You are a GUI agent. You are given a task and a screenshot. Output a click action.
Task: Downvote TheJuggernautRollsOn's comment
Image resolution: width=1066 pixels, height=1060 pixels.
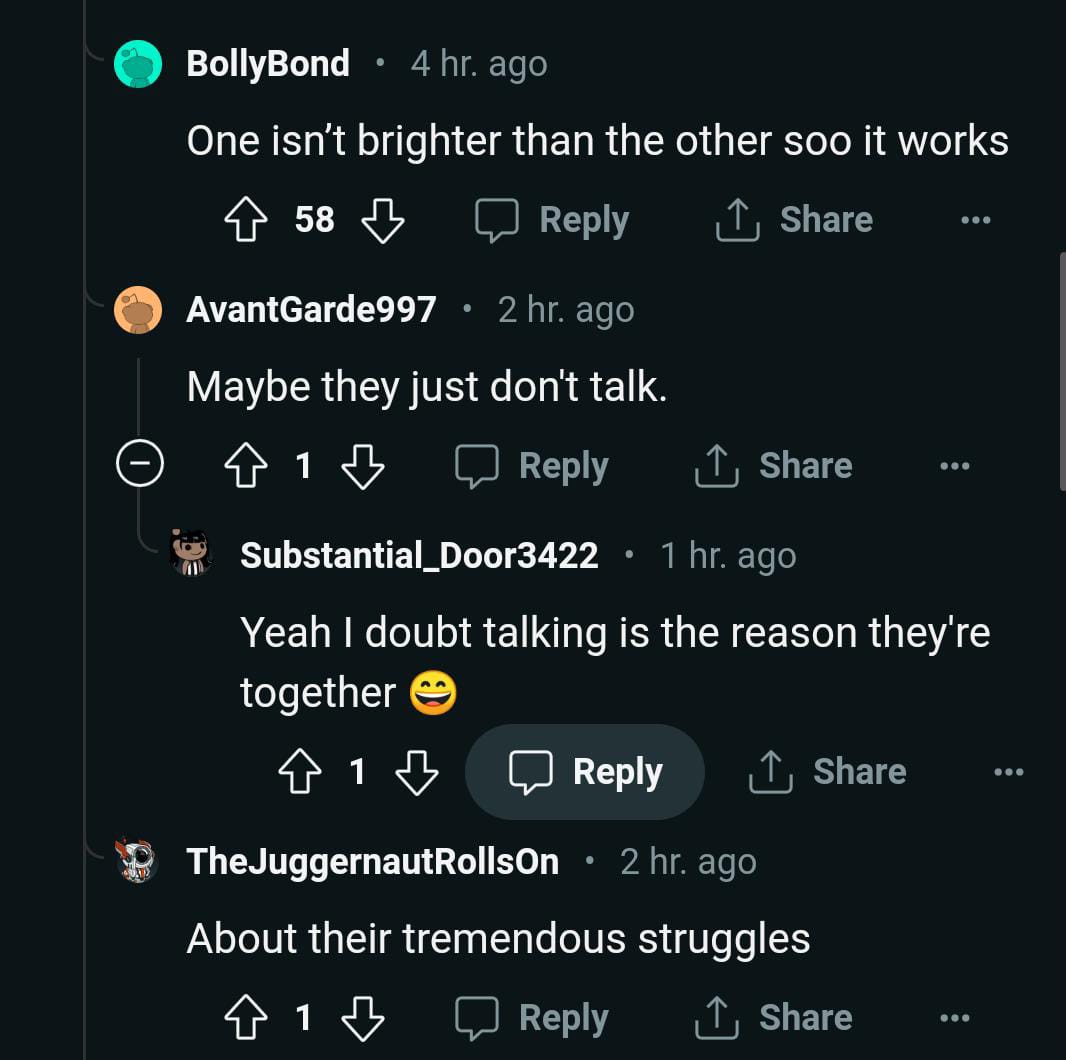point(363,1018)
